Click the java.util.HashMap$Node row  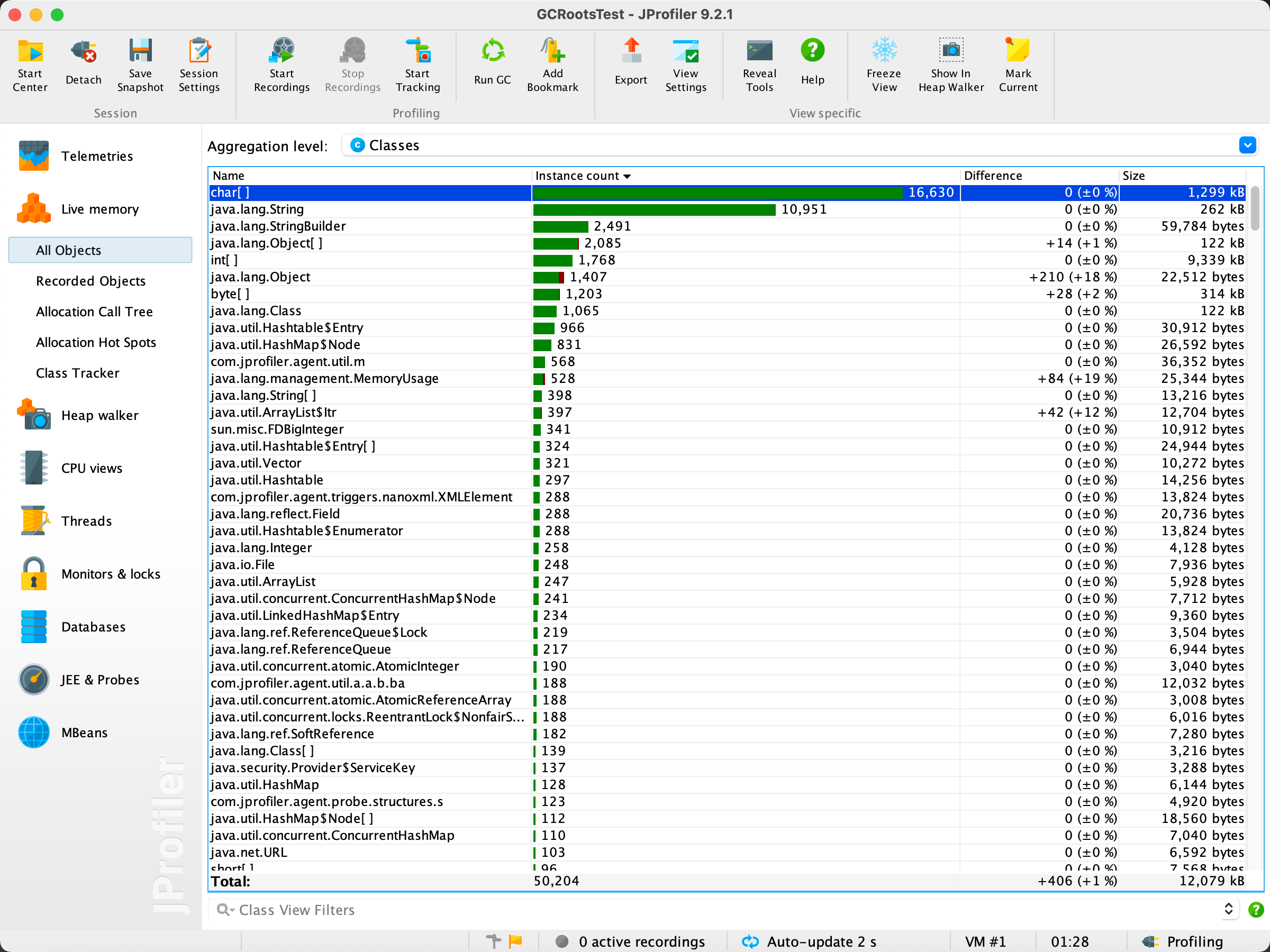pyautogui.click(x=727, y=345)
